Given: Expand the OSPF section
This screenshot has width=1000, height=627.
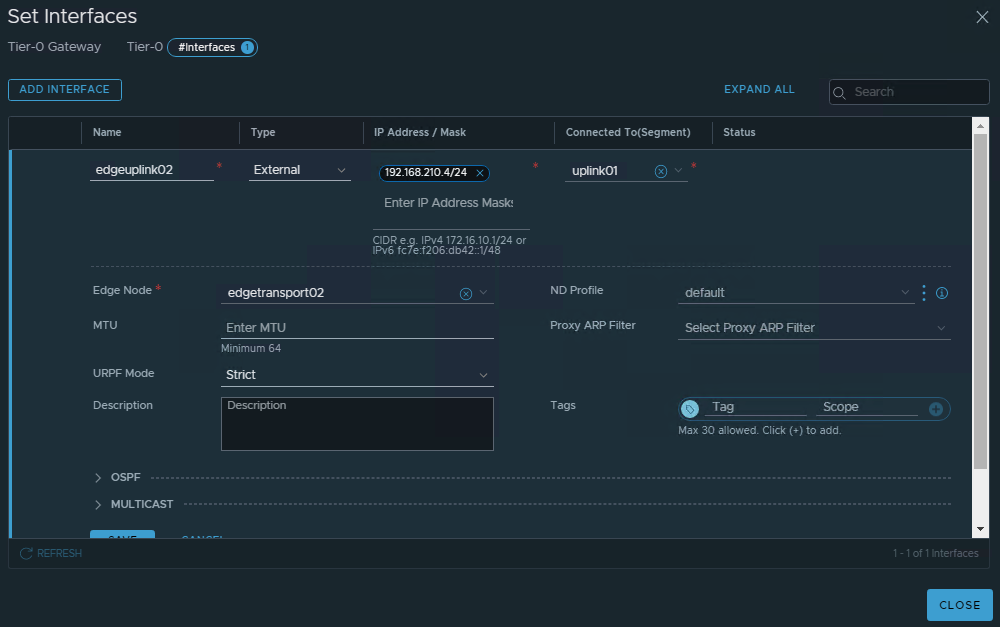Looking at the screenshot, I should [x=99, y=478].
